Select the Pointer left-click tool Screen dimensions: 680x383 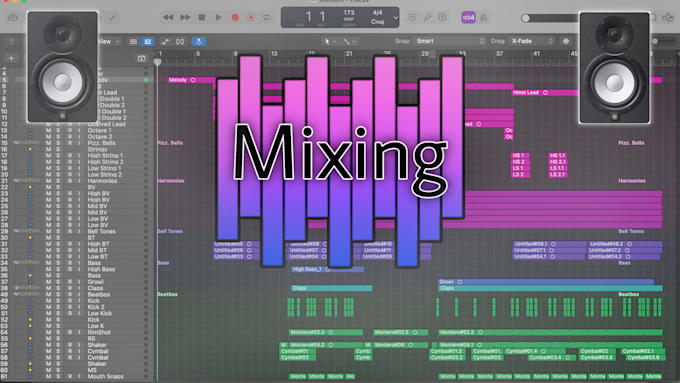coord(328,42)
